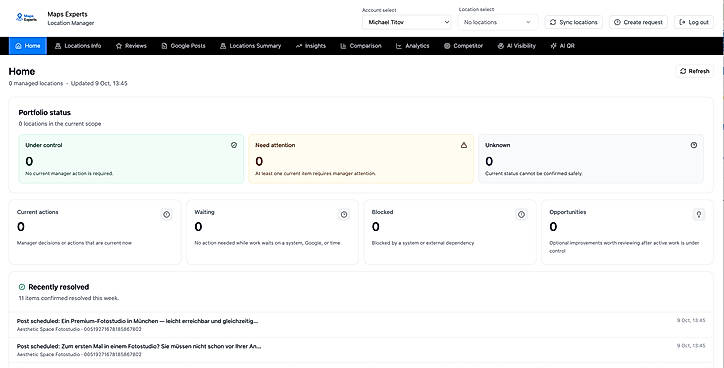Open the Waiting card
The height and width of the screenshot is (368, 724).
tap(272, 232)
